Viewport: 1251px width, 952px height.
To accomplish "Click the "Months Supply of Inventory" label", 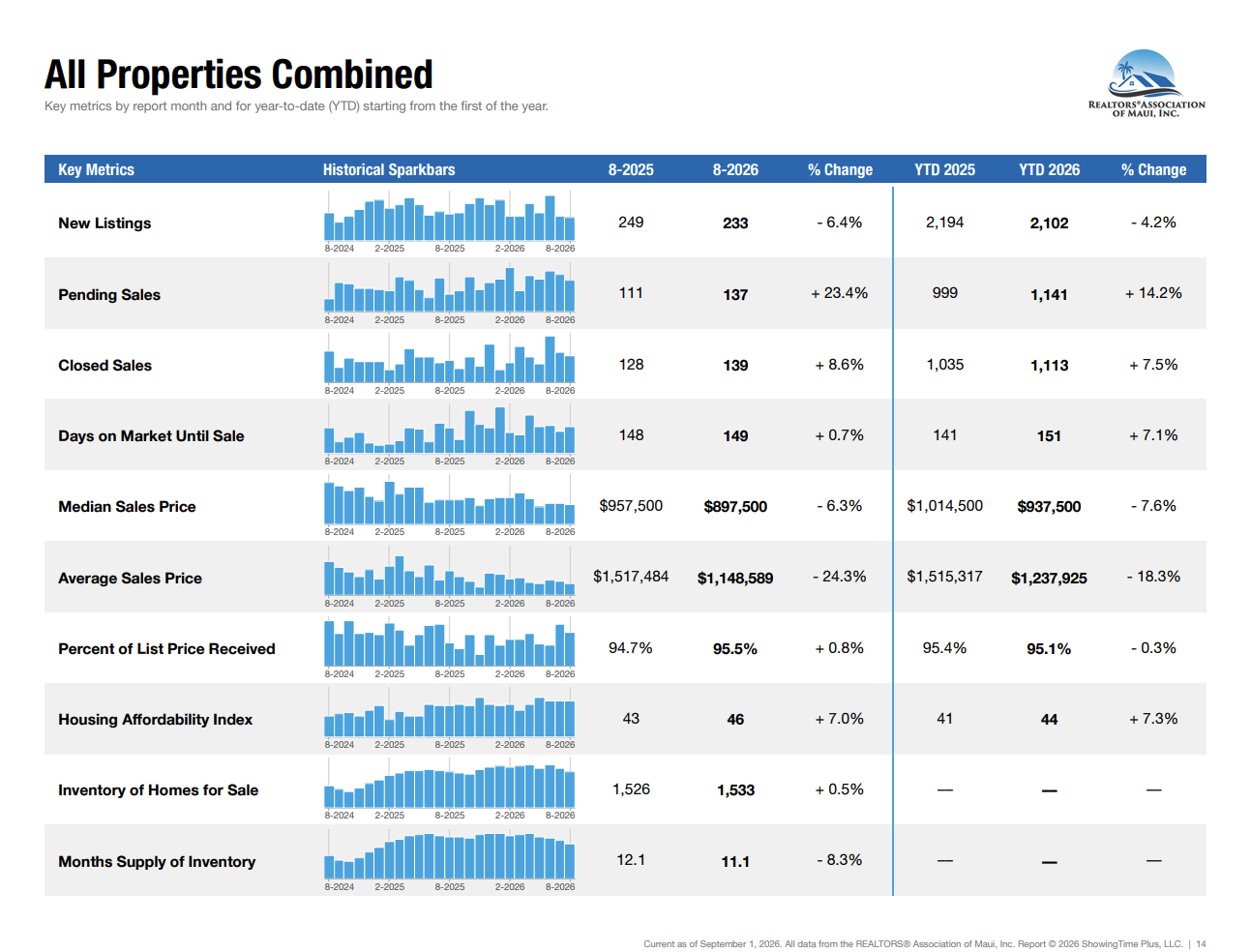I will pyautogui.click(x=157, y=862).
